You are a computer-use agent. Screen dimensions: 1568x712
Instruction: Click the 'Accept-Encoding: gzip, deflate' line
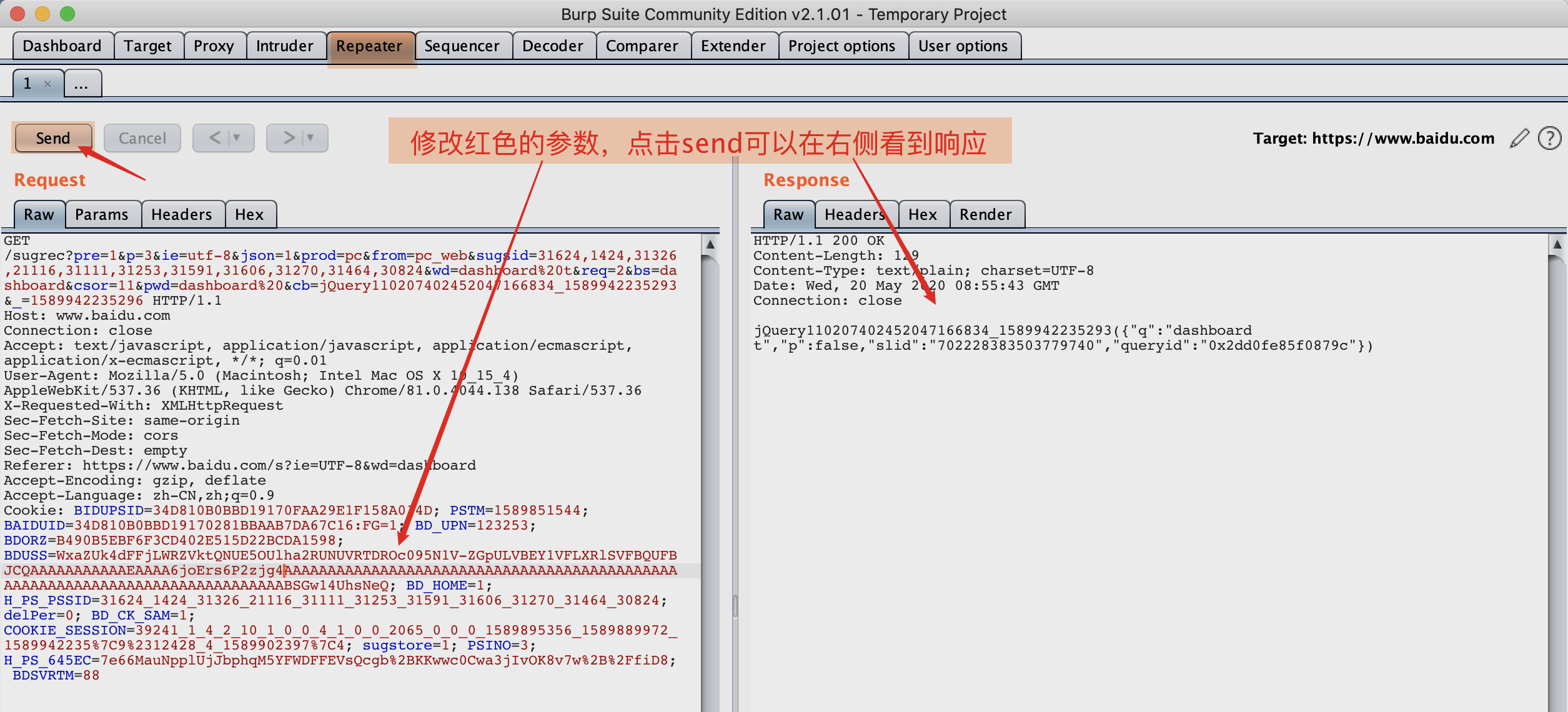coord(135,480)
